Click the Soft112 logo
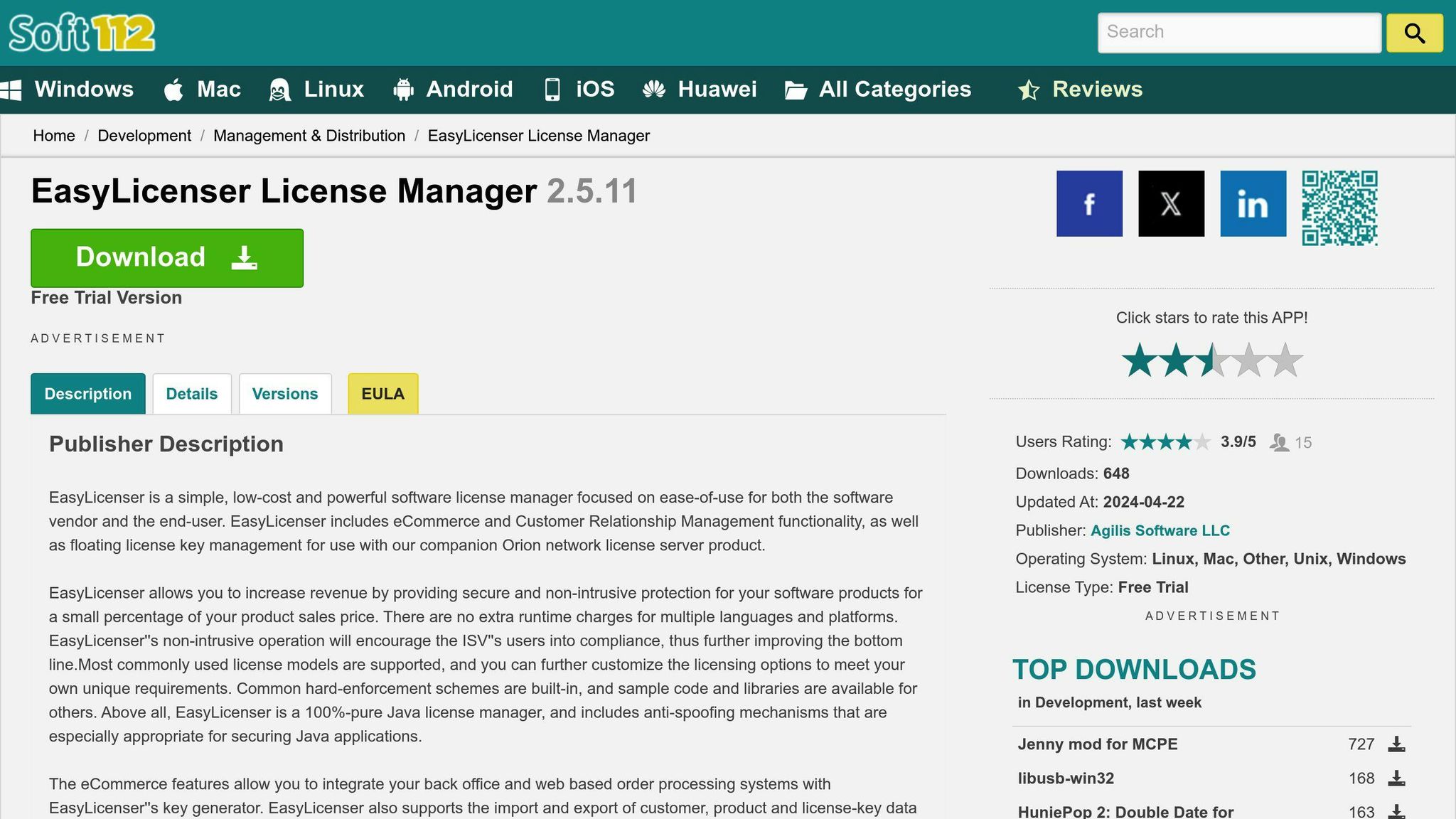This screenshot has height=819, width=1456. coord(82,33)
